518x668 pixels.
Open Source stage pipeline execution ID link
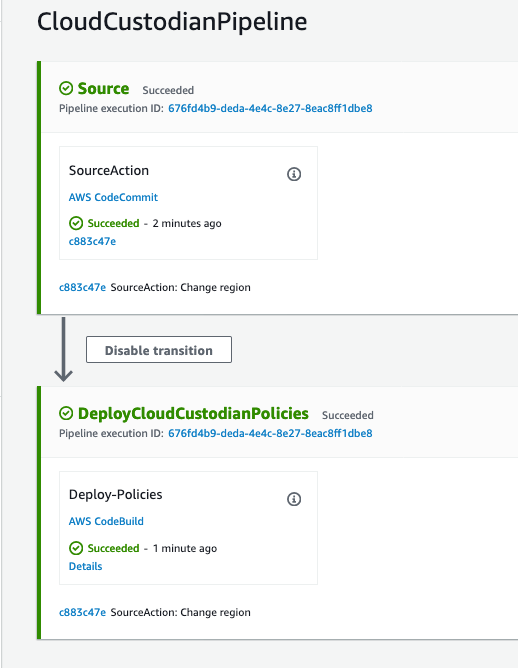pyautogui.click(x=270, y=108)
